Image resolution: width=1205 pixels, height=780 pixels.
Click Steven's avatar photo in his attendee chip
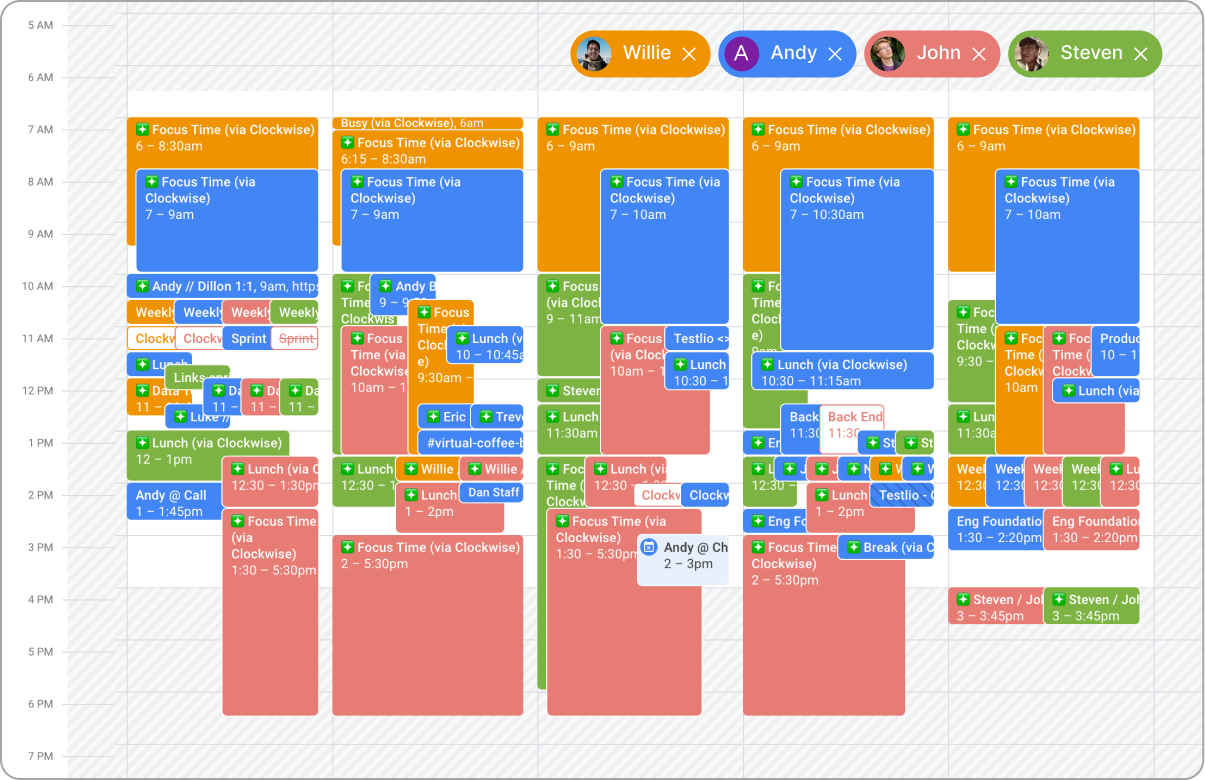point(1031,53)
